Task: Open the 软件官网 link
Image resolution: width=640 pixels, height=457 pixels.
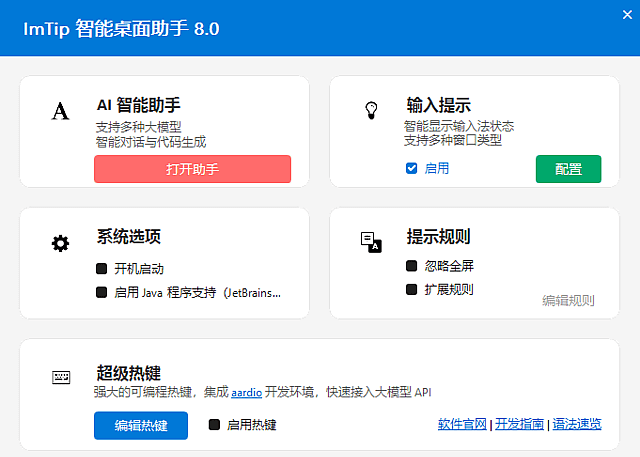Action: pyautogui.click(x=462, y=424)
